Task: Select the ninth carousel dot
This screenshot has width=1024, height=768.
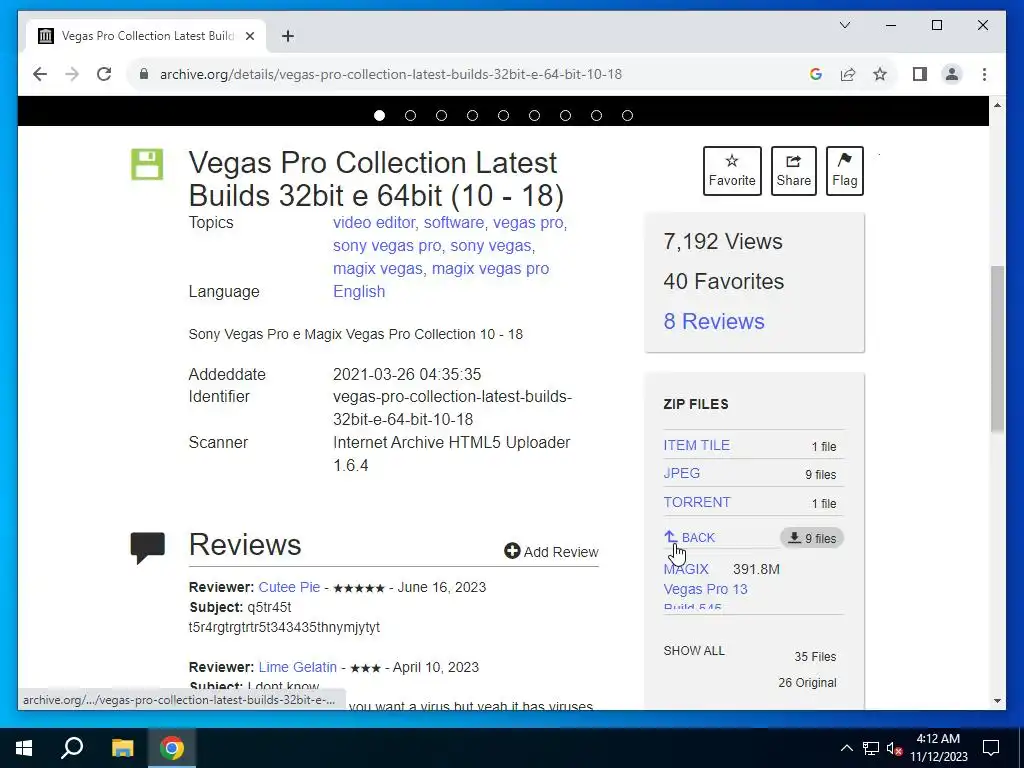Action: [x=628, y=116]
